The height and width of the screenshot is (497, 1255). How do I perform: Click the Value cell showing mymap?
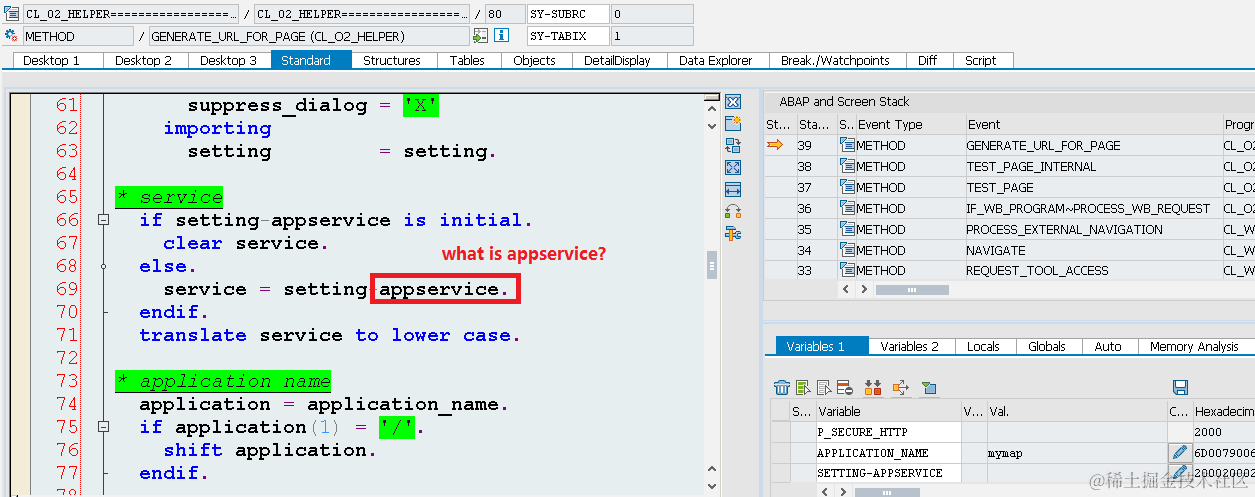click(1076, 453)
